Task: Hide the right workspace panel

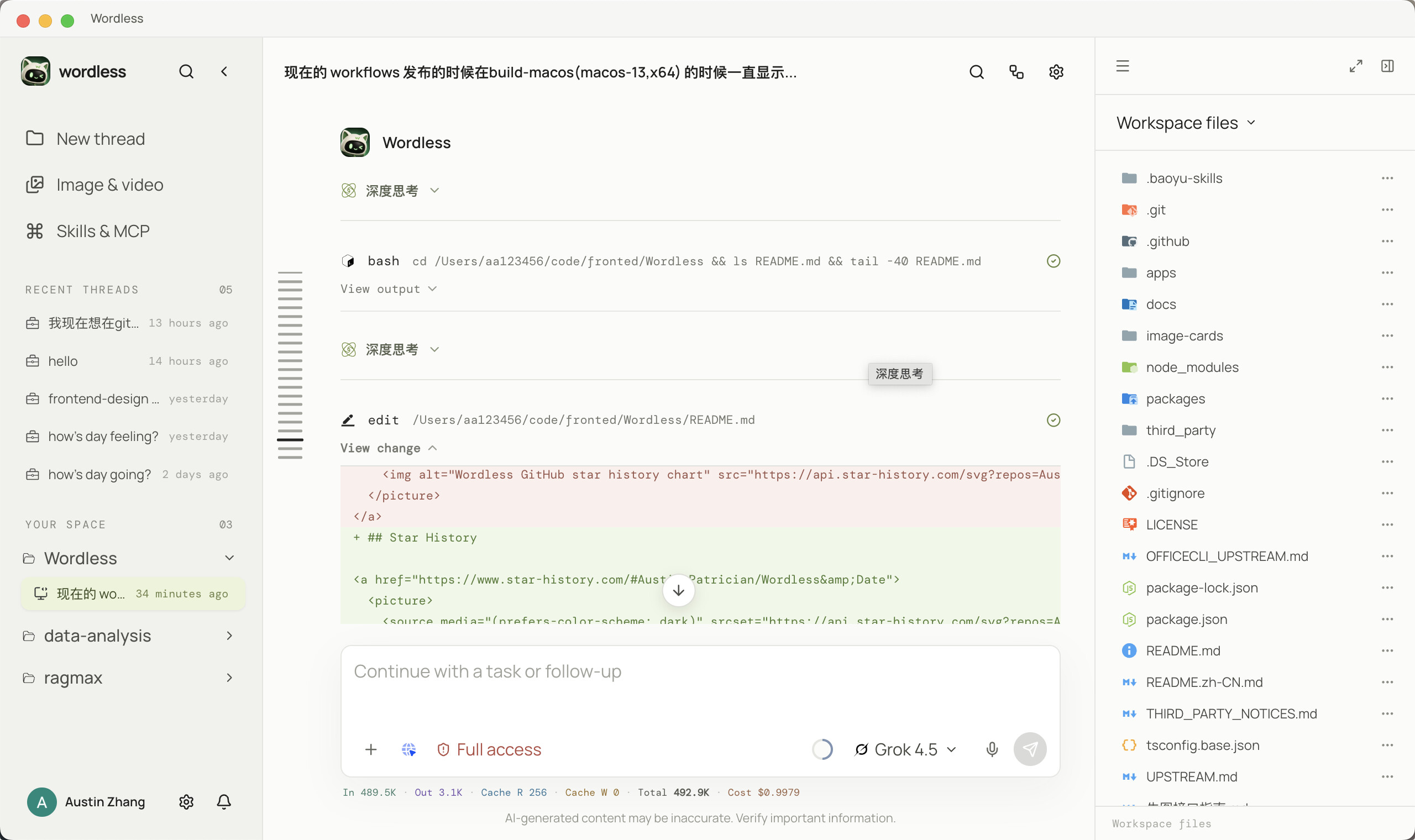Action: [1387, 66]
